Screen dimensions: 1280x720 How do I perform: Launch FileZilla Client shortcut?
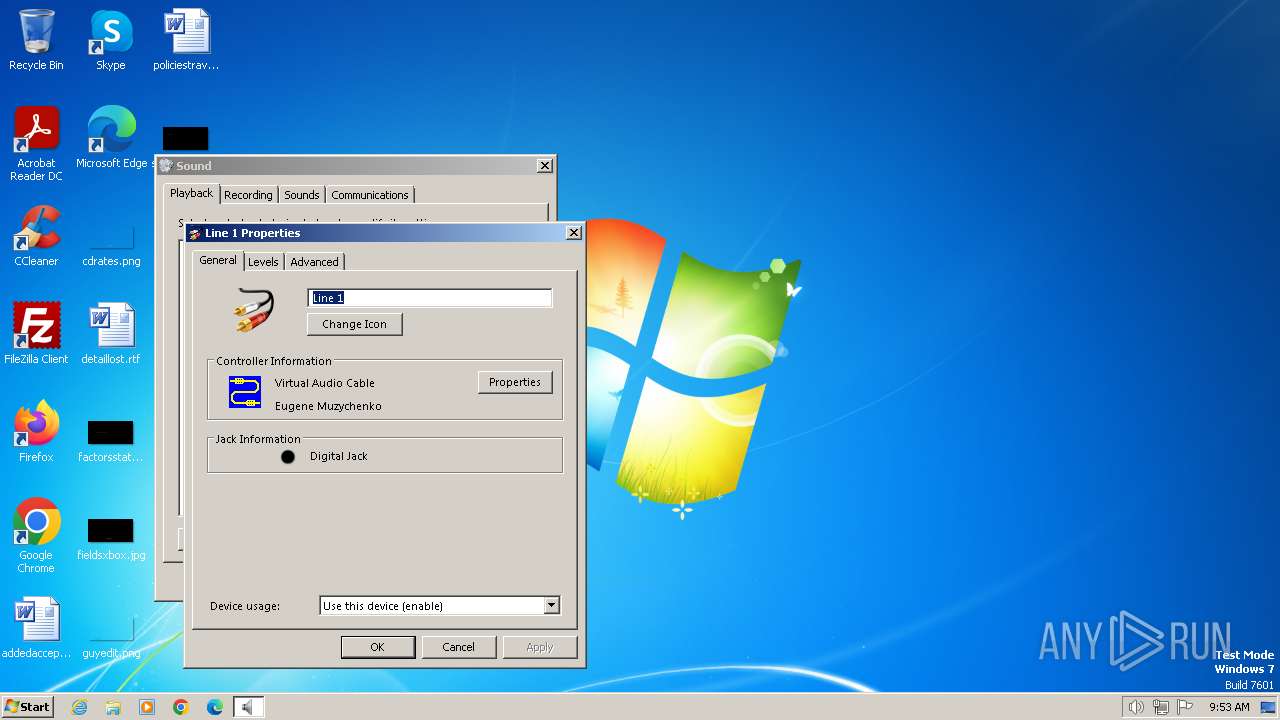pos(36,334)
